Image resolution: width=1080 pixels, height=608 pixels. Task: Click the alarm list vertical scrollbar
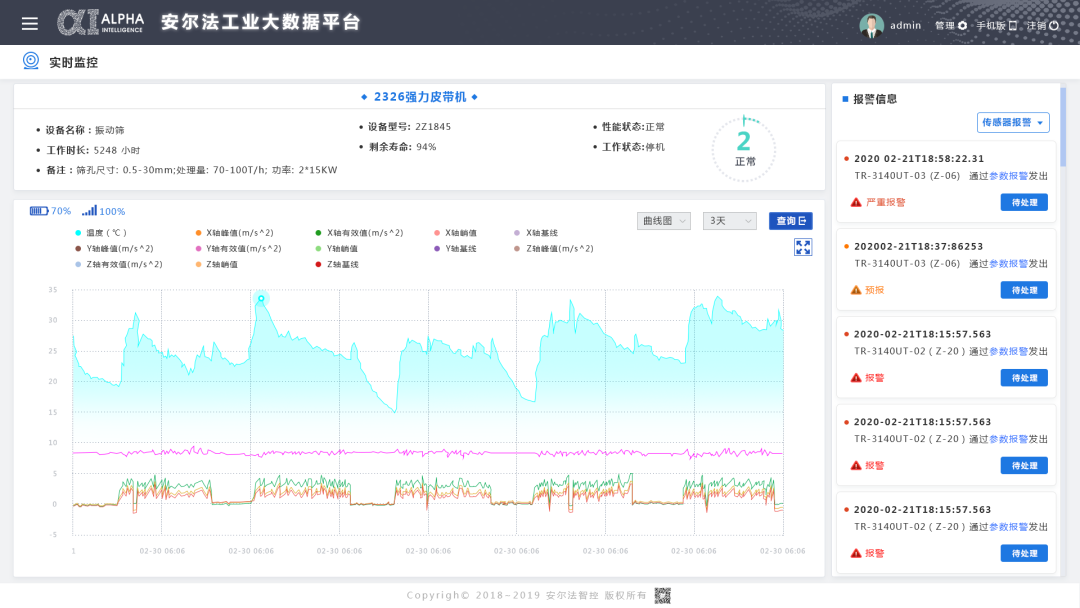click(x=1063, y=125)
